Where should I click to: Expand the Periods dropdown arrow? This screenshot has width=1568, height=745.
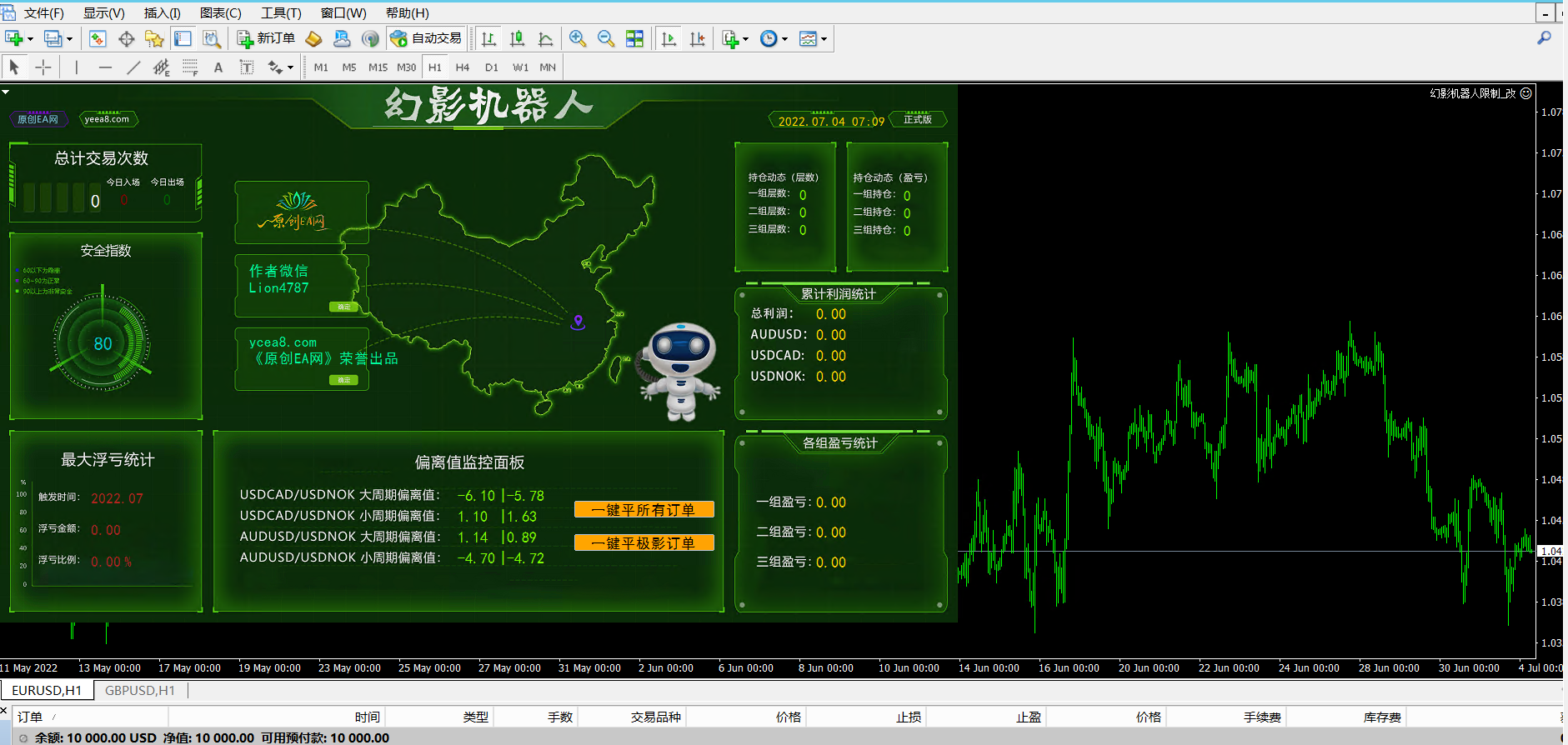tap(784, 39)
